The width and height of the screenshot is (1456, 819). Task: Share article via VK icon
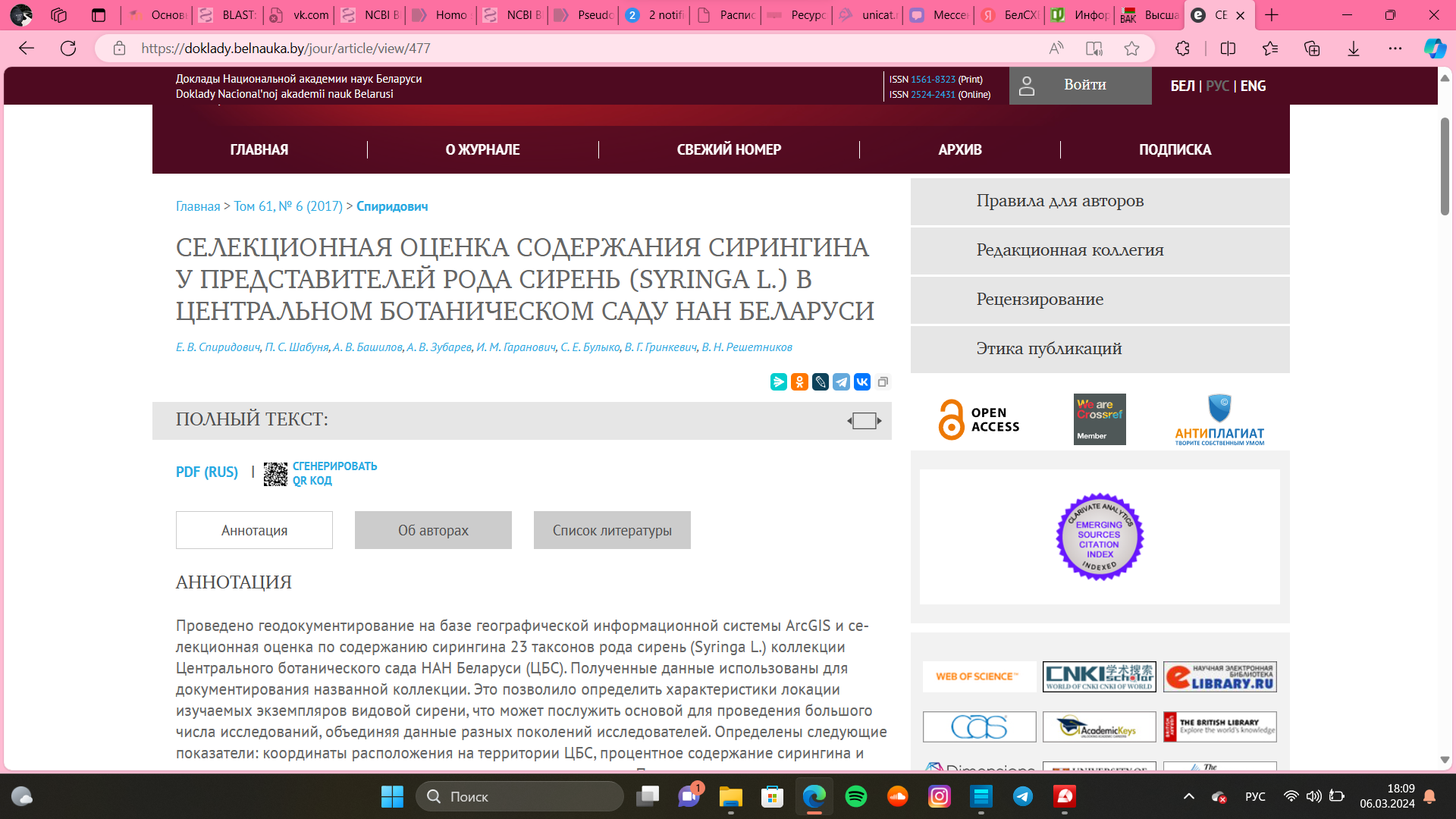coord(862,382)
